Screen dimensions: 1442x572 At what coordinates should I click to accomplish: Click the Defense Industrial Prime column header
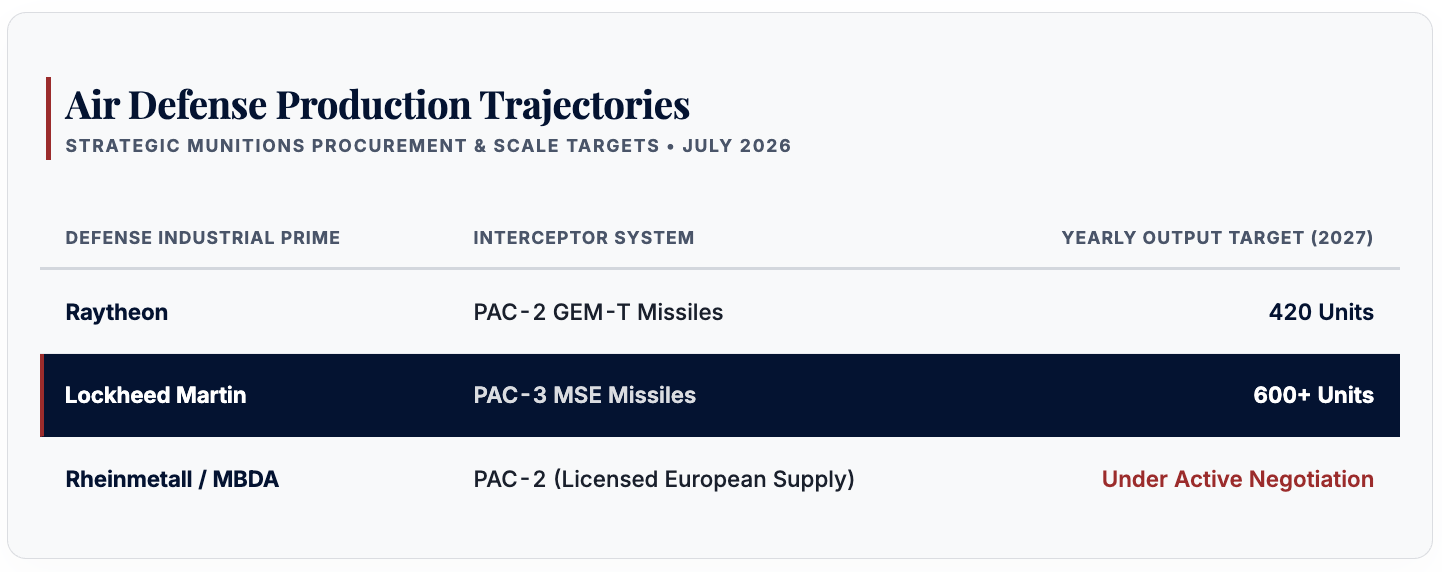click(x=203, y=238)
